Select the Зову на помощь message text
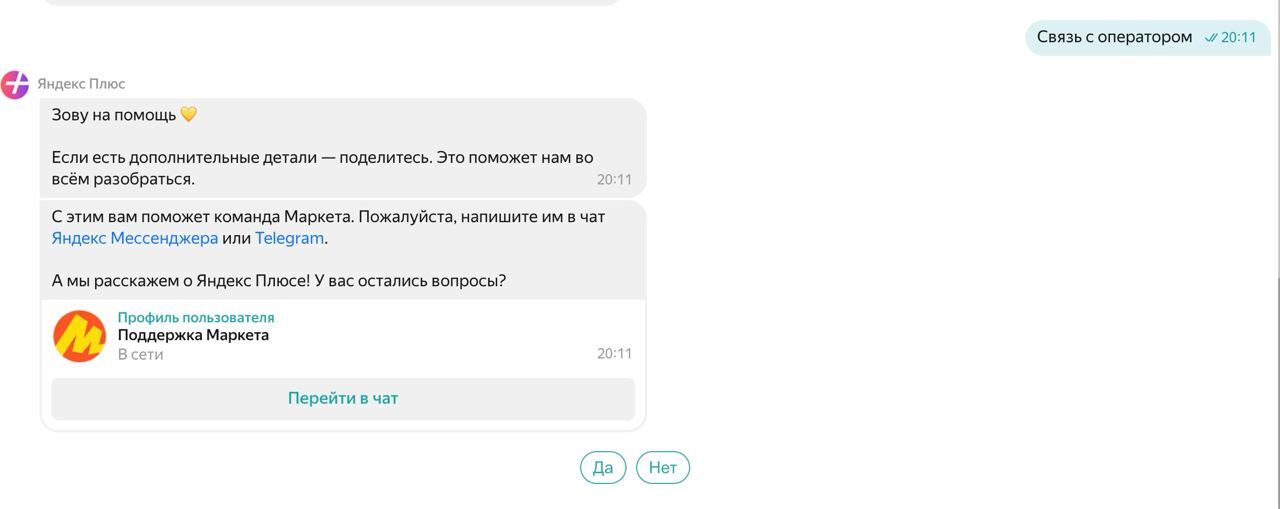 click(x=114, y=115)
